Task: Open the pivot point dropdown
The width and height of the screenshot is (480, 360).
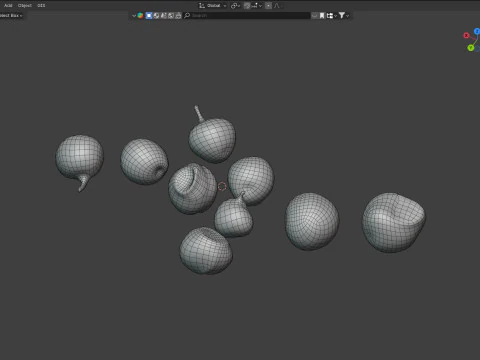Action: click(235, 6)
